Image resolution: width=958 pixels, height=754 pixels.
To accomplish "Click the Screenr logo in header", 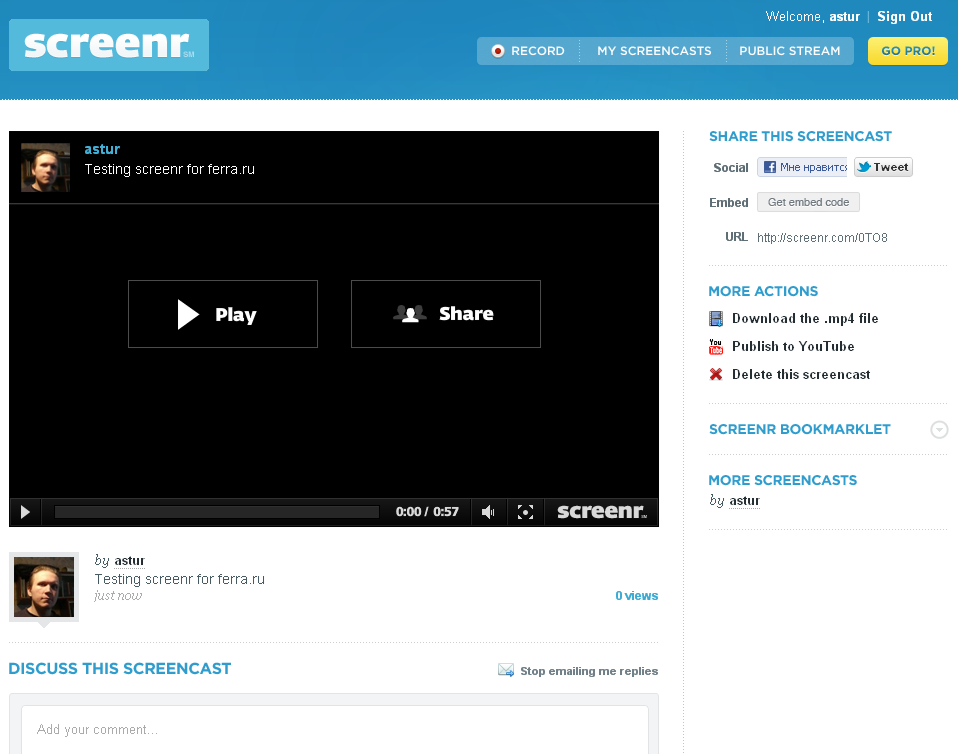I will (x=109, y=45).
